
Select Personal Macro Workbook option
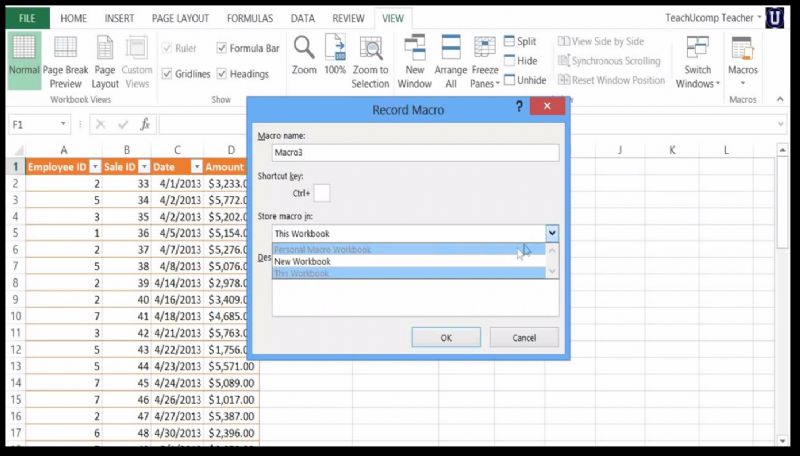[409, 249]
